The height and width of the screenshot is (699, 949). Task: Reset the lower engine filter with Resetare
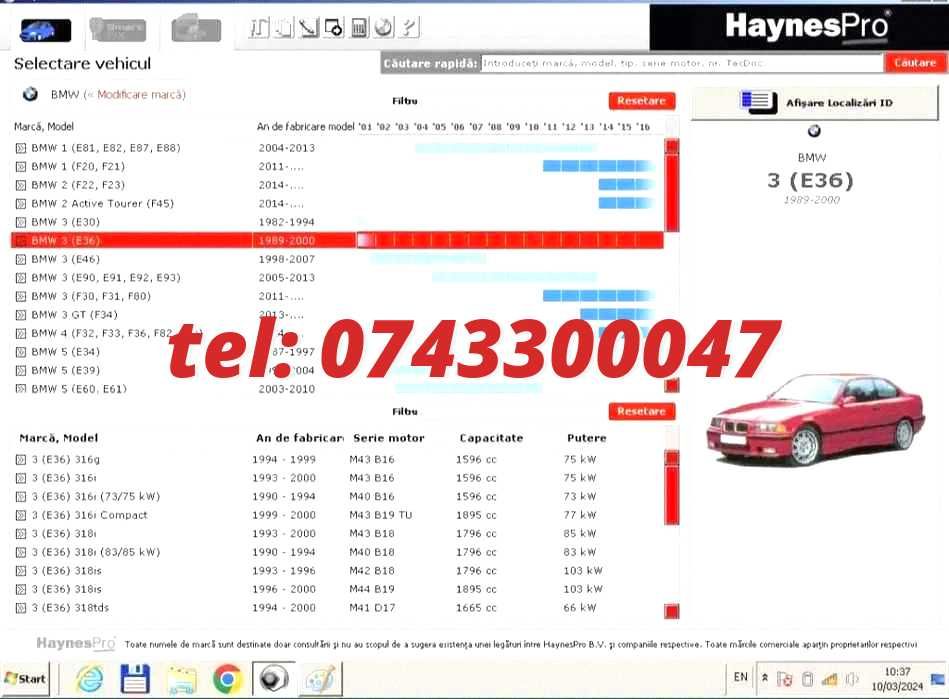click(642, 412)
